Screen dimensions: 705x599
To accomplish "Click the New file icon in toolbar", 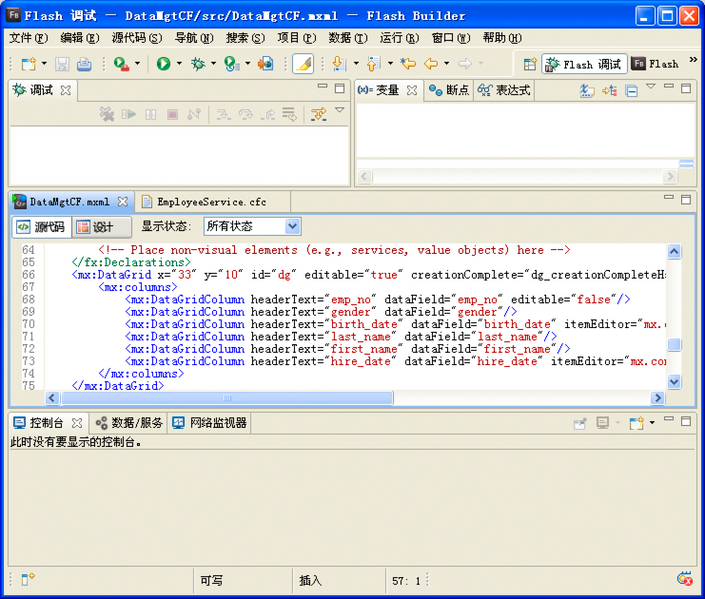I will [28, 64].
